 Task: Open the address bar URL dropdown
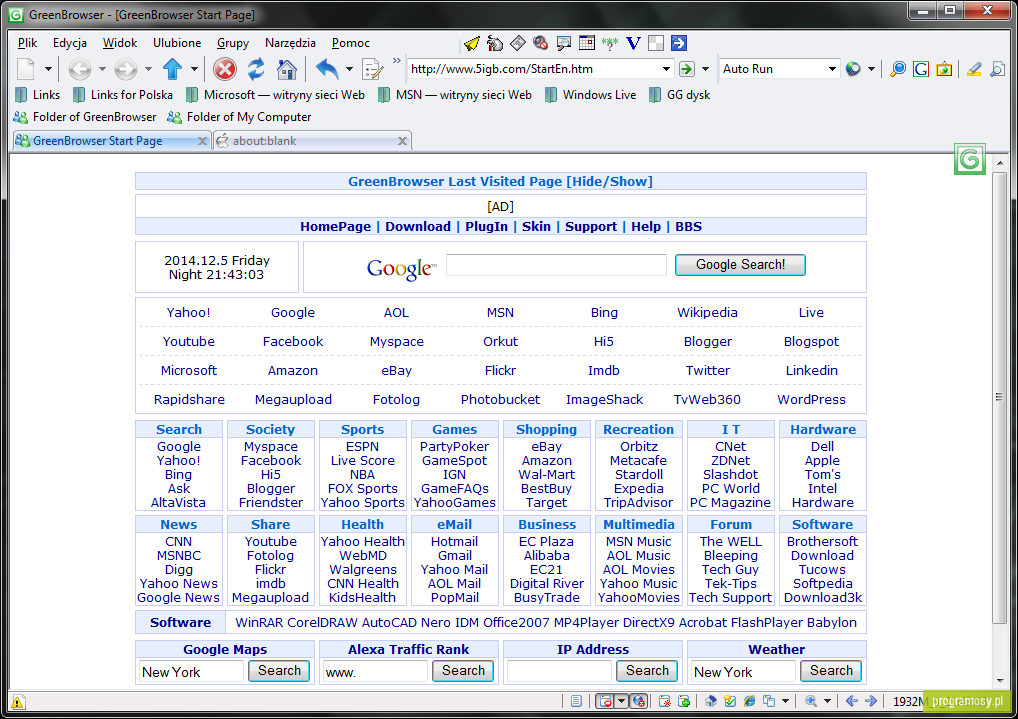pyautogui.click(x=666, y=69)
